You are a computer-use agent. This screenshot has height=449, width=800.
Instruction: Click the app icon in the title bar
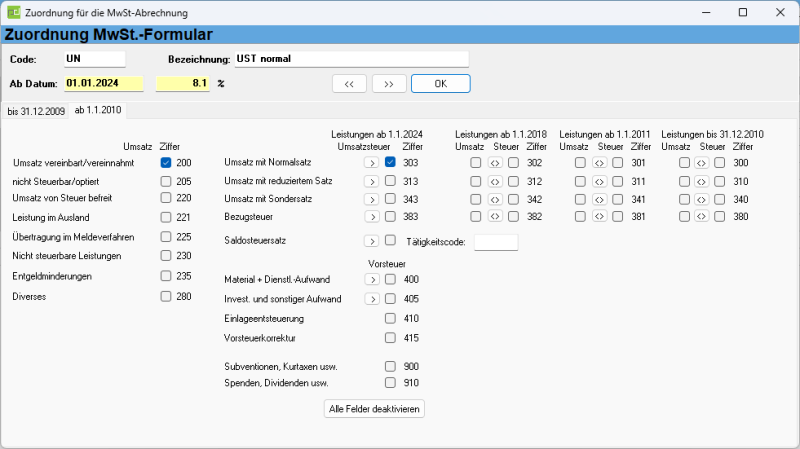13,12
